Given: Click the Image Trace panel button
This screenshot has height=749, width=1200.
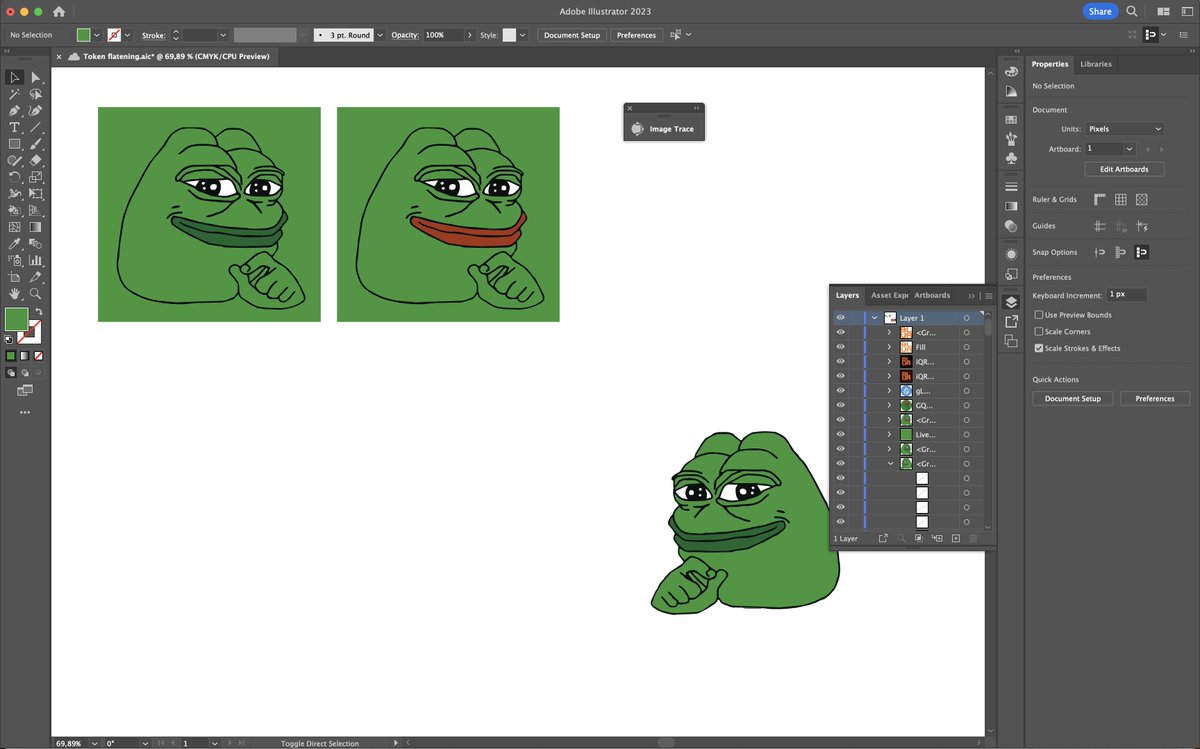Looking at the screenshot, I should point(664,129).
